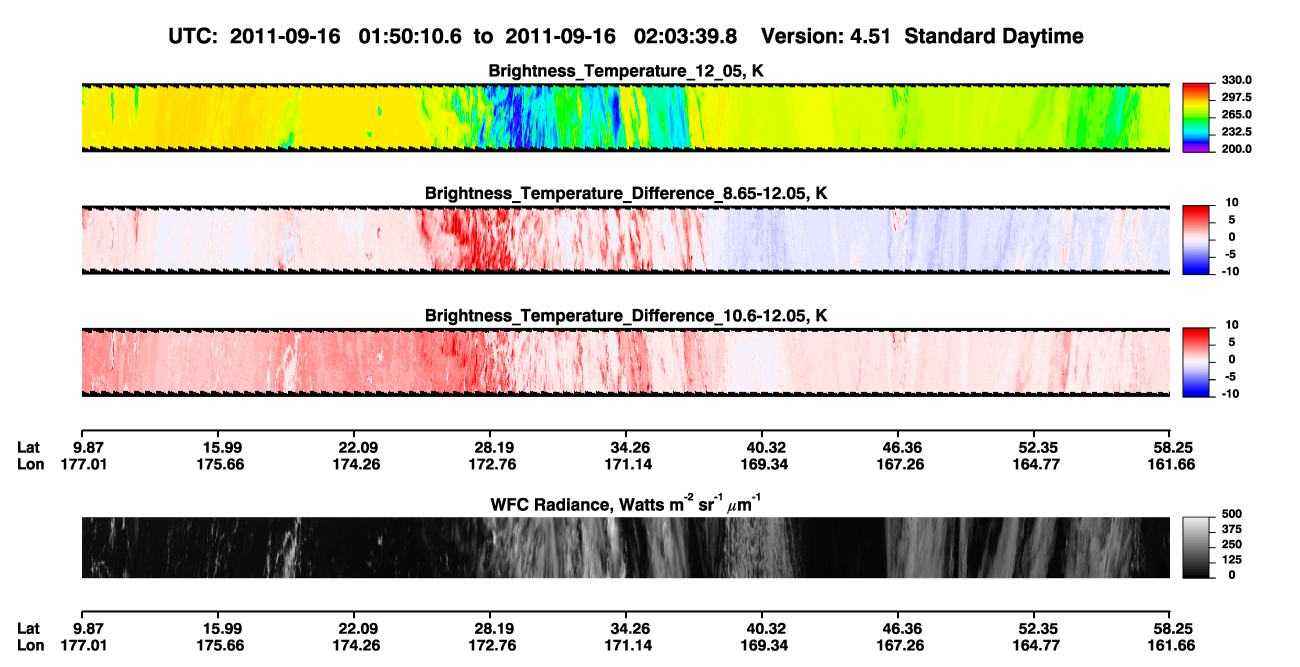1300x667 pixels.
Task: Select the end time 02:03:39.8 in header
Action: click(685, 36)
